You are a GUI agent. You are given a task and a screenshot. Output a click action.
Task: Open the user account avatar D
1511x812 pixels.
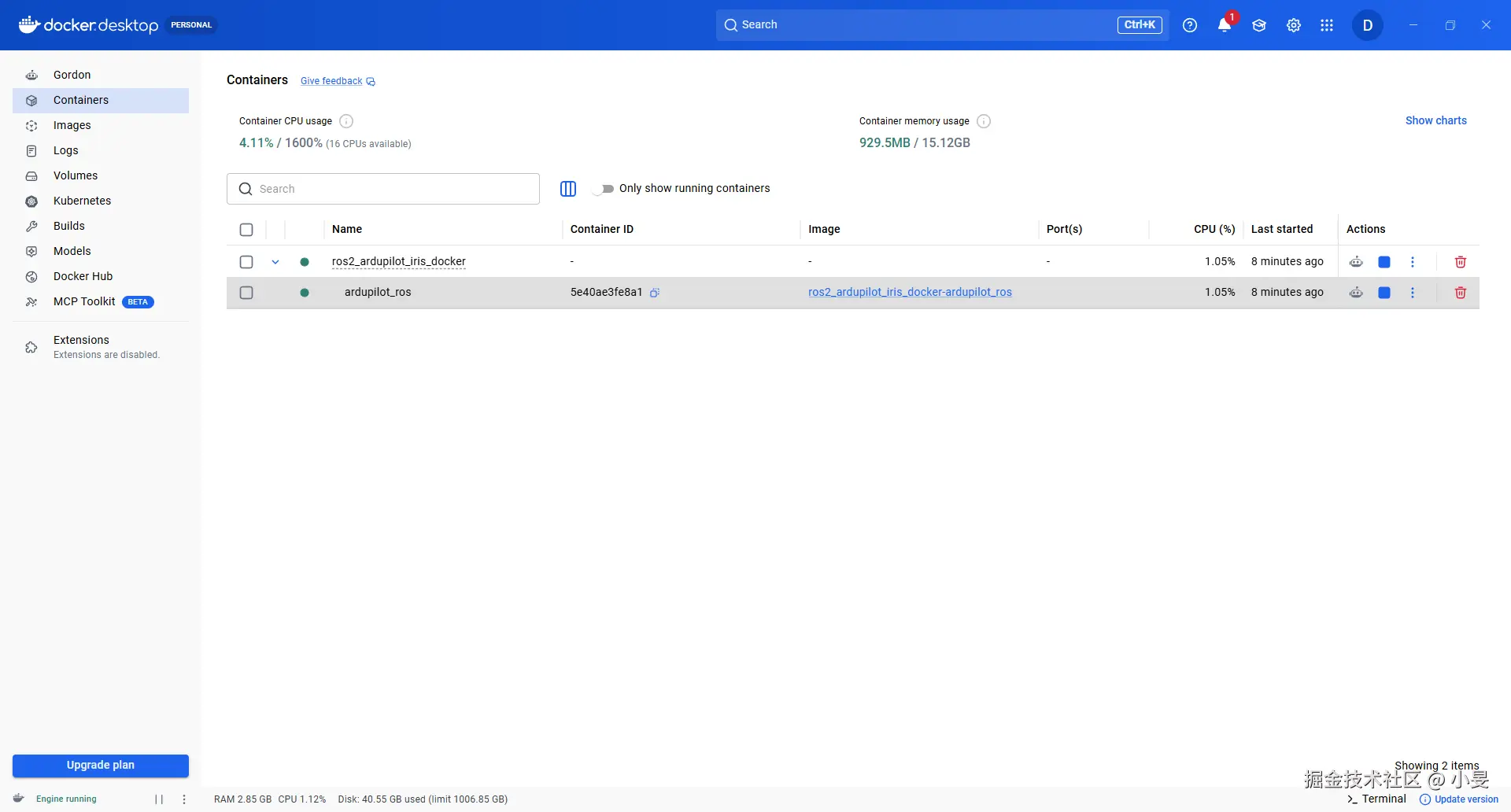[1368, 25]
